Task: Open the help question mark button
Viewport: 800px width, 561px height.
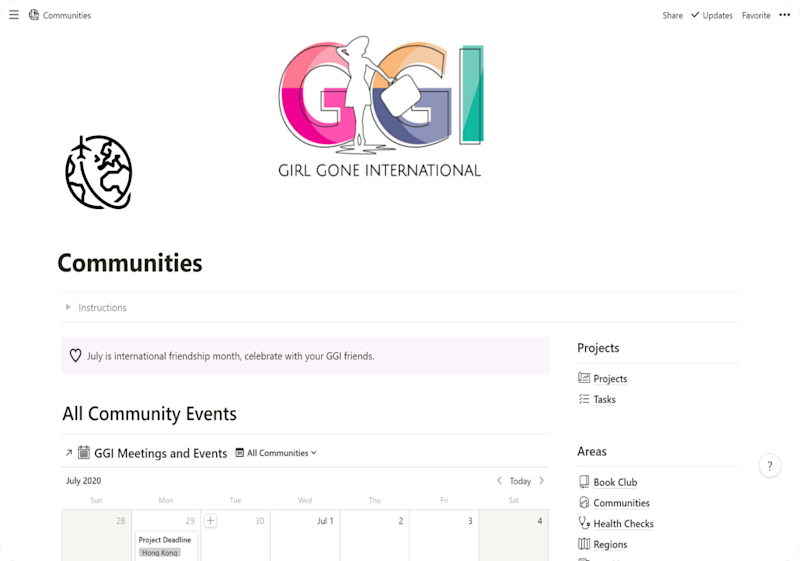Action: click(769, 466)
